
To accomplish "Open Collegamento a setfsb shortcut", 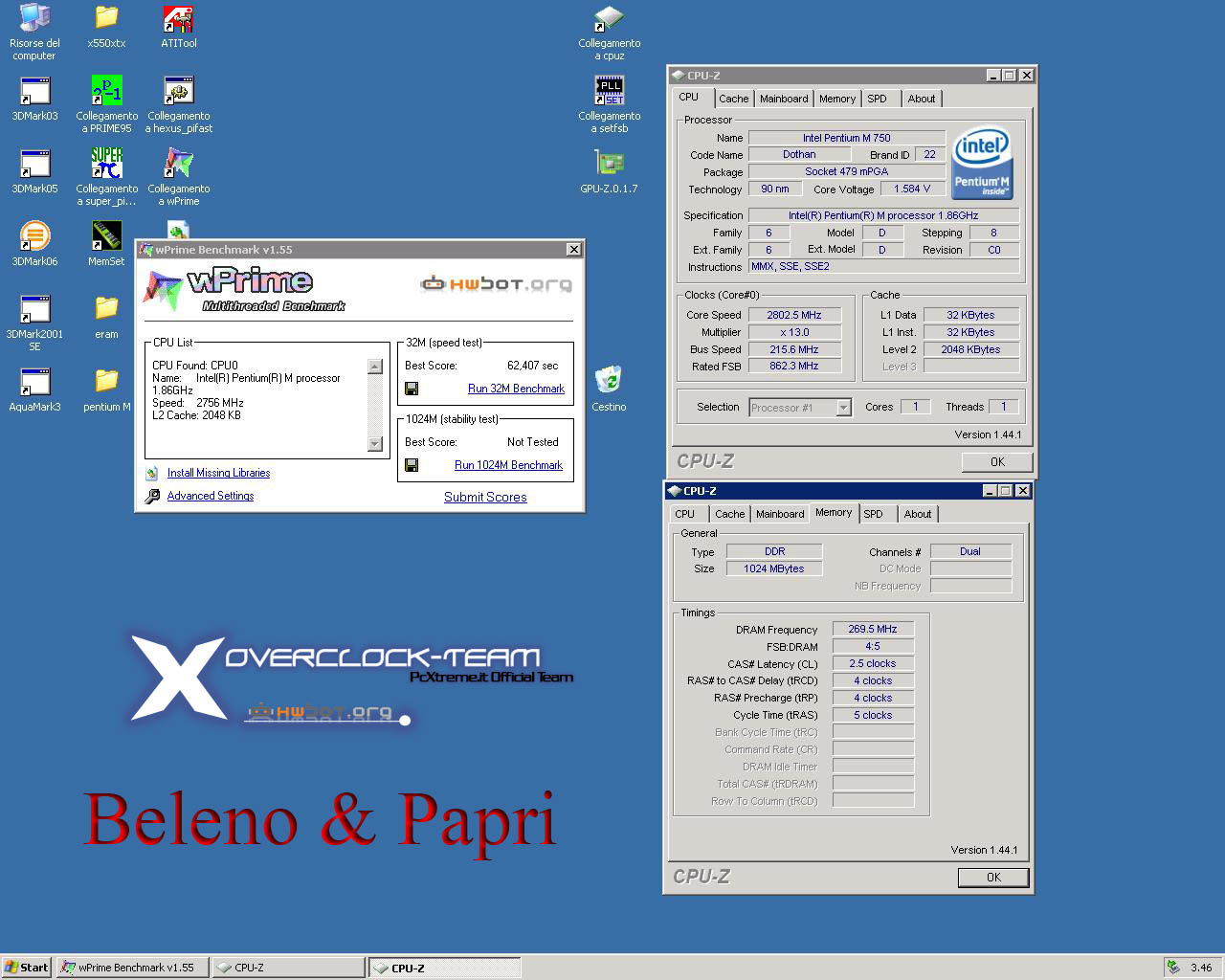I will 609,105.
